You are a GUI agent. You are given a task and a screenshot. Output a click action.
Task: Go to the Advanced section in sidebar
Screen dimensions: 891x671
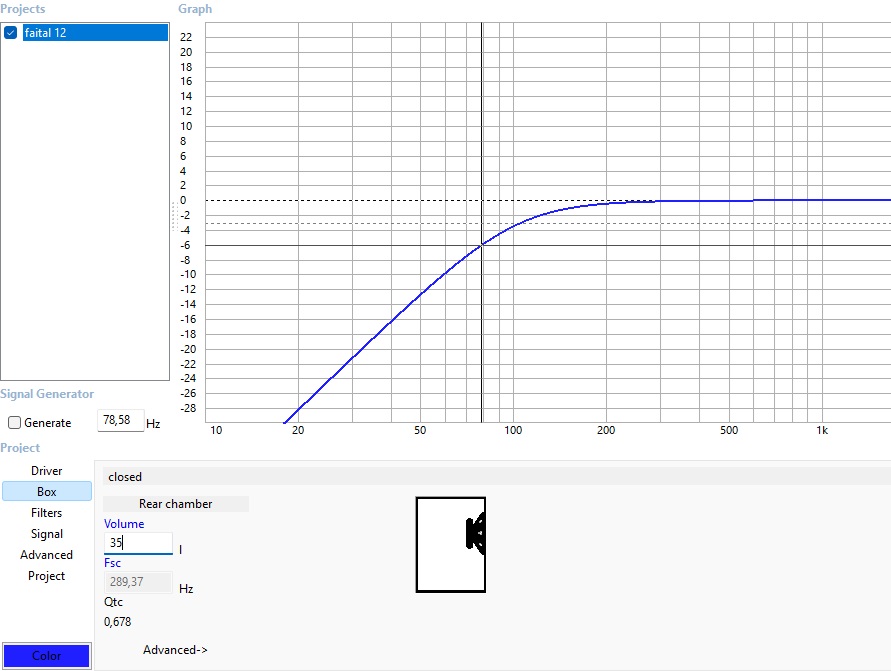pyautogui.click(x=47, y=555)
